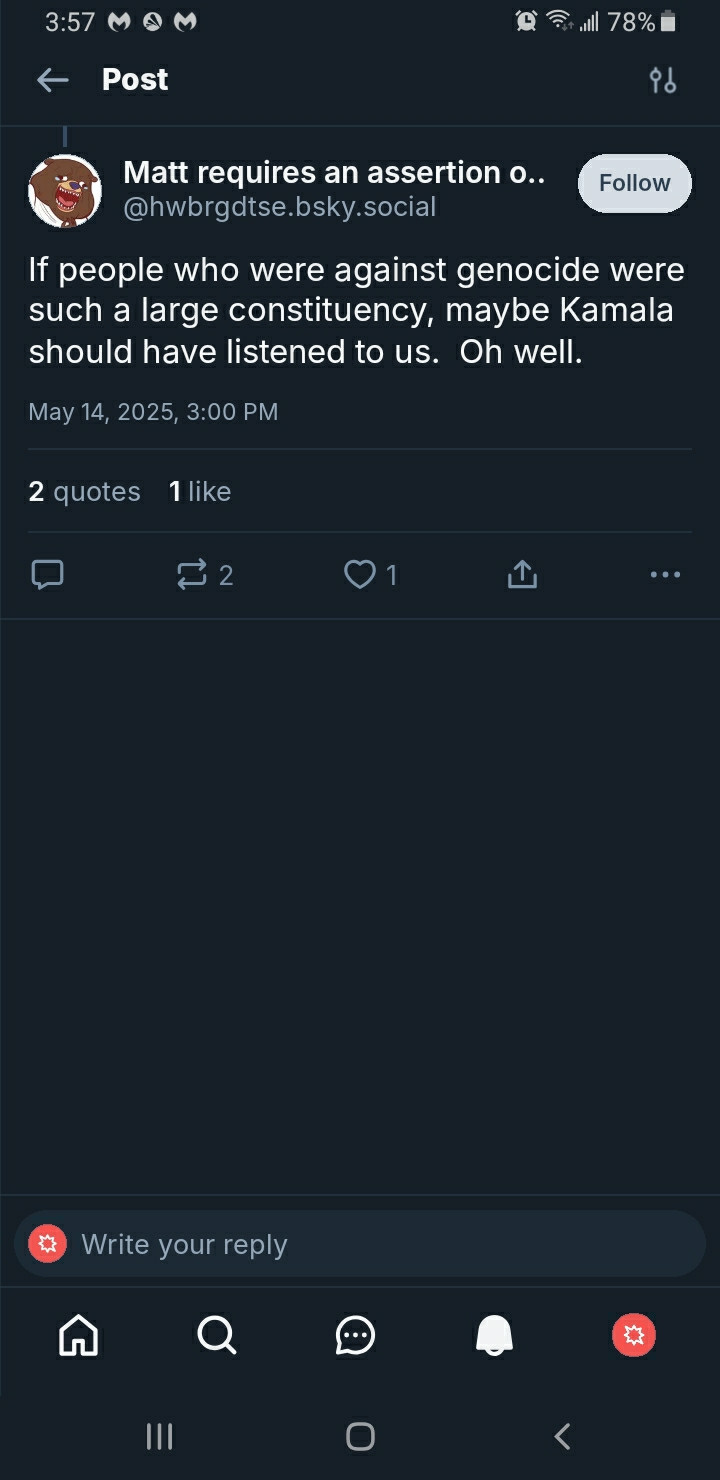The height and width of the screenshot is (1480, 720).
Task: View the 2 quotes list
Action: 85,491
